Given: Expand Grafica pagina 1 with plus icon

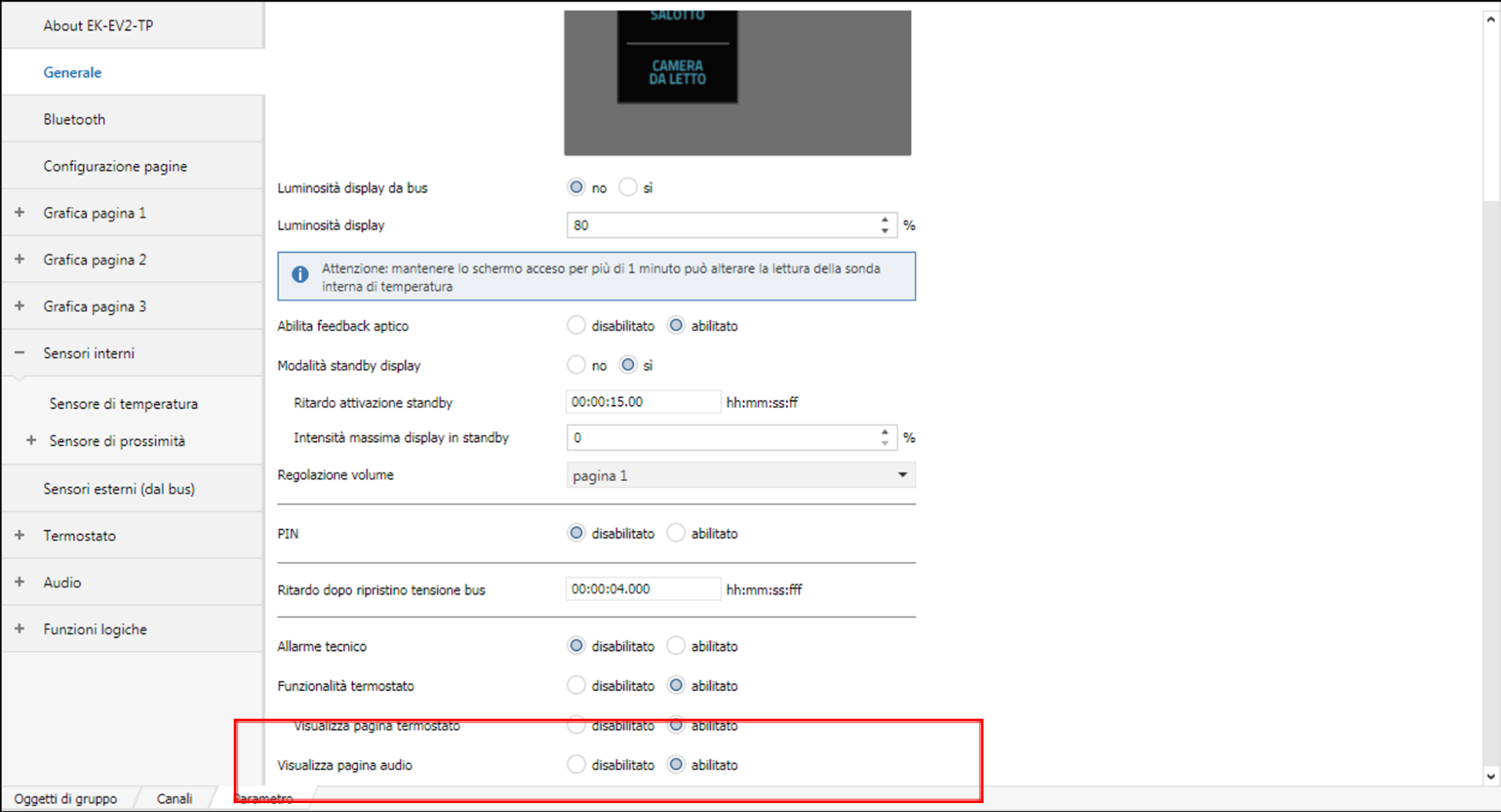Looking at the screenshot, I should [x=19, y=213].
